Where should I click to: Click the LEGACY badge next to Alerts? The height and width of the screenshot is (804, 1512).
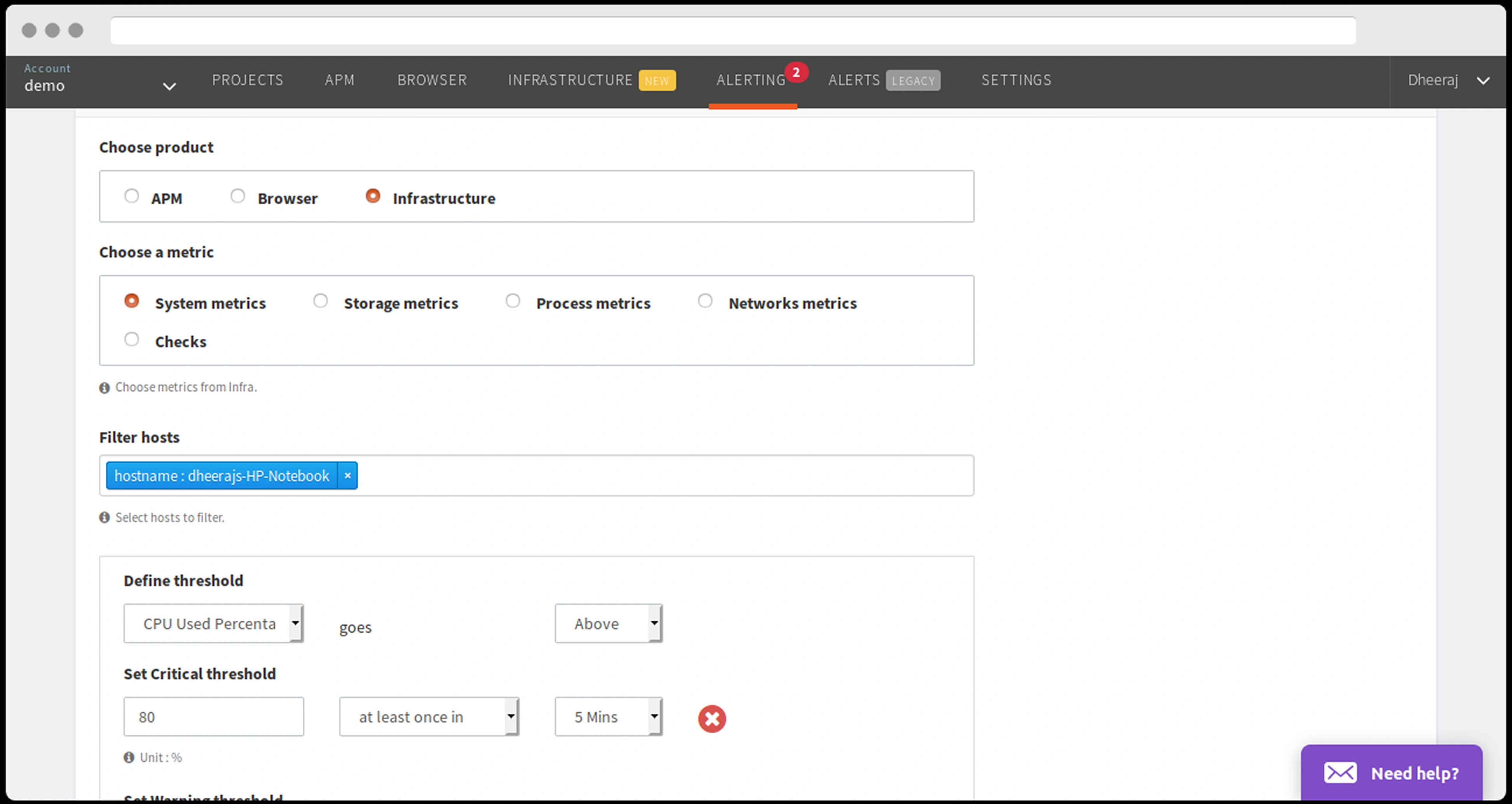tap(913, 81)
